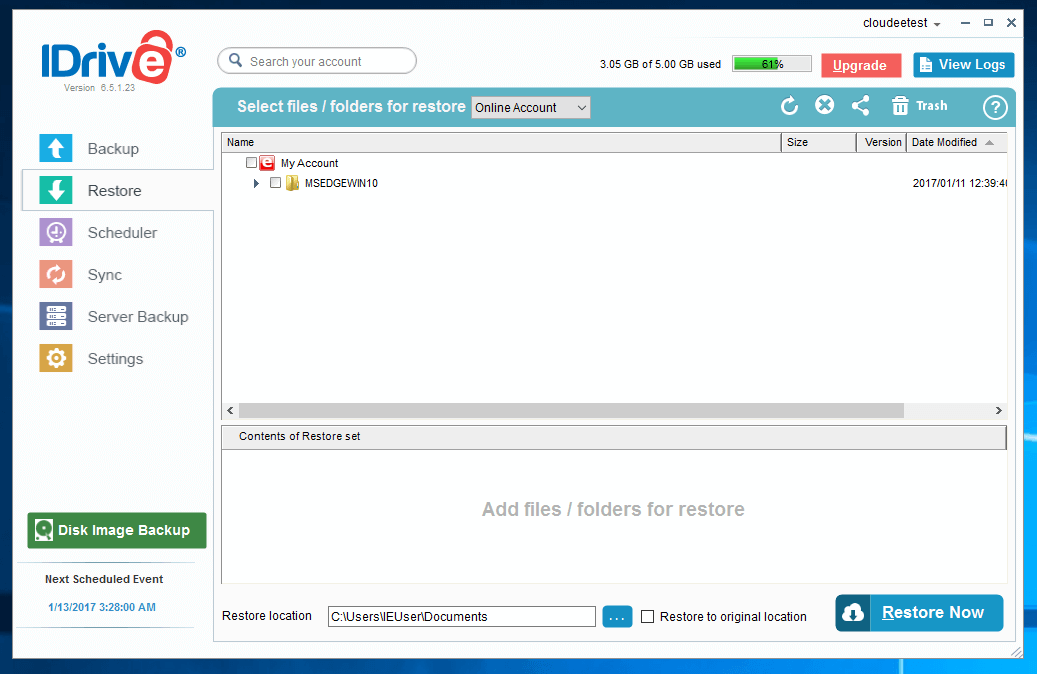Click the Disk Image Backup button
This screenshot has height=674, width=1037.
[117, 531]
